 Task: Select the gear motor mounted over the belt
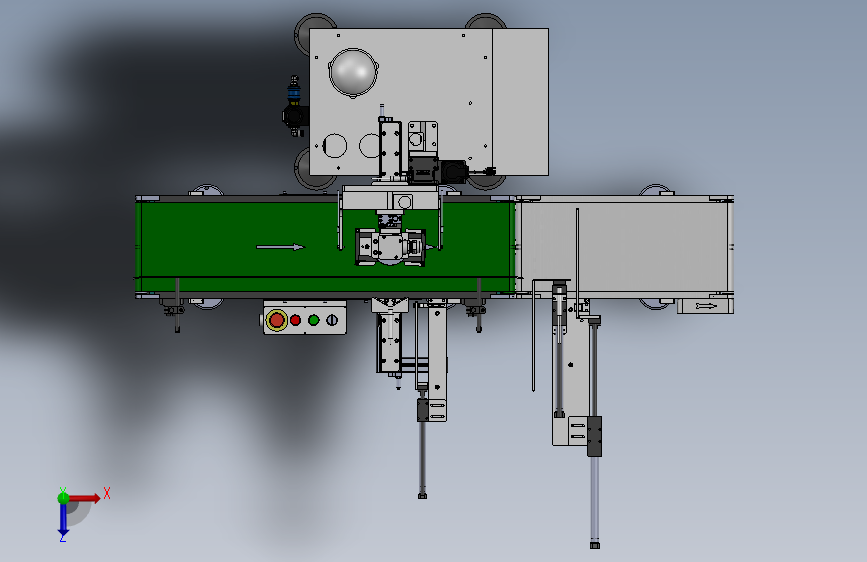coord(391,247)
